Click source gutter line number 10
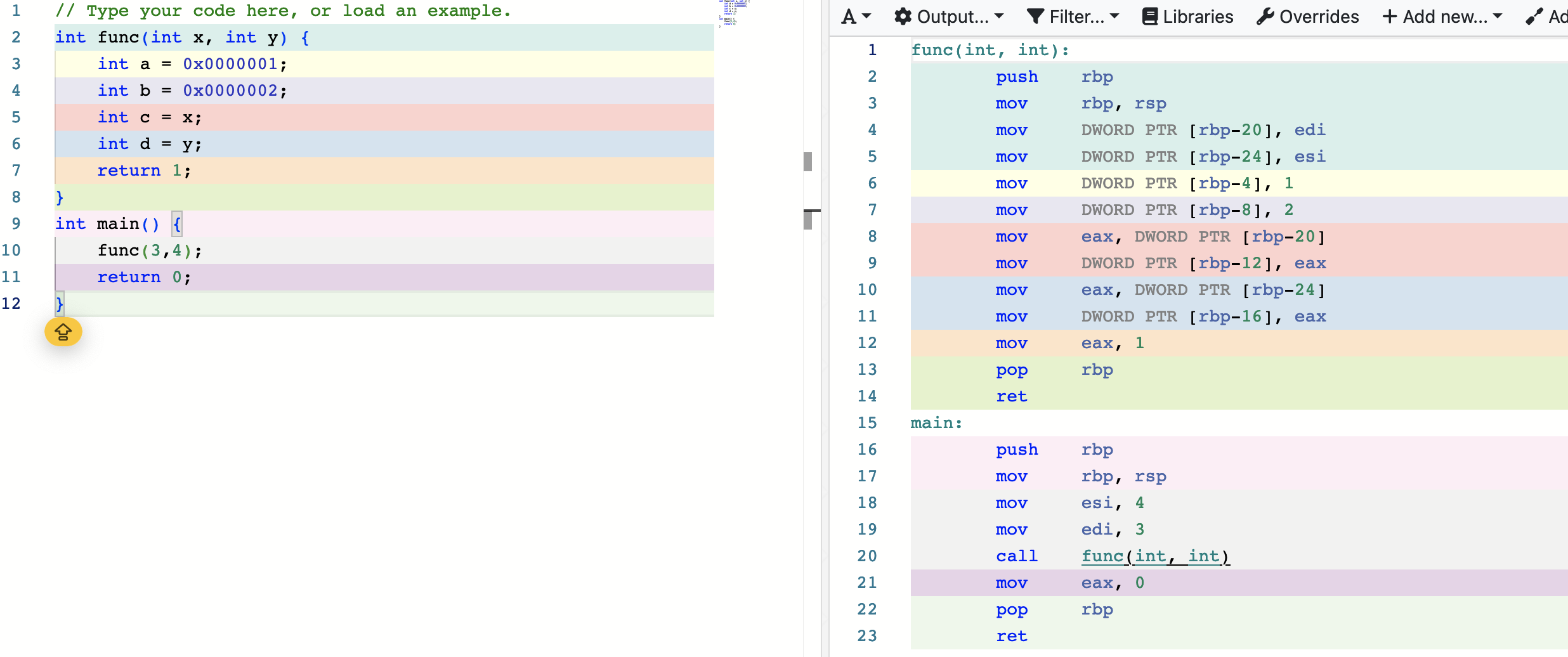The height and width of the screenshot is (657, 1568). coord(11,250)
